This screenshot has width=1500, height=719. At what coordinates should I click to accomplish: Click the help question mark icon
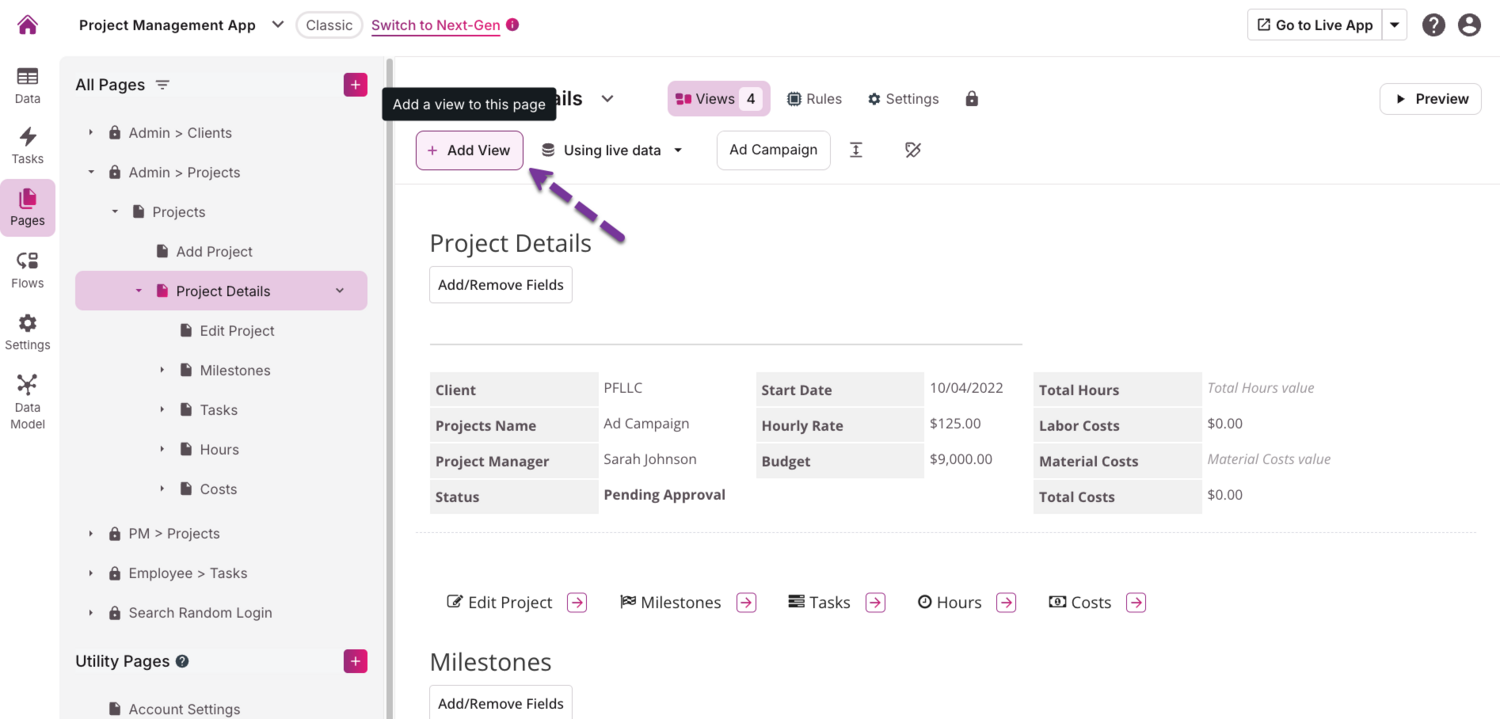pyautogui.click(x=1433, y=25)
